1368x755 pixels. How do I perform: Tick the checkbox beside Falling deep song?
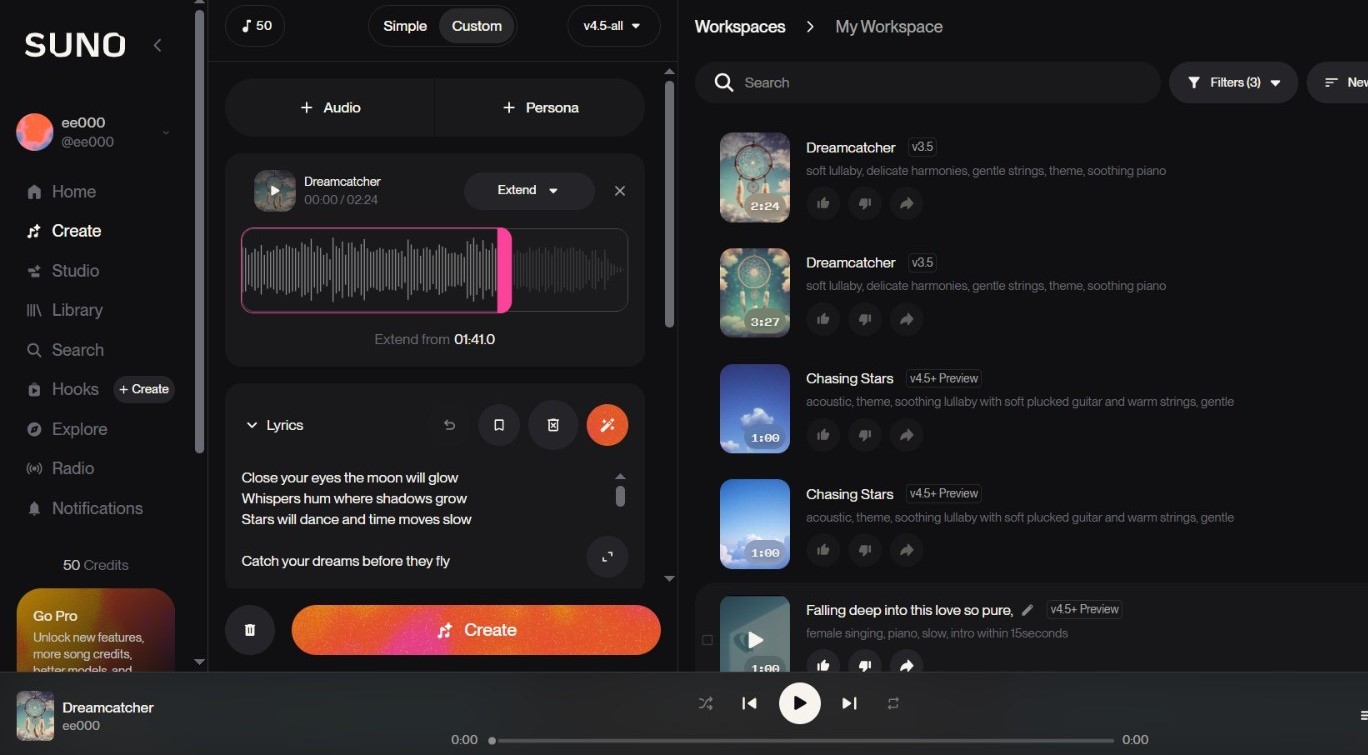click(x=707, y=640)
